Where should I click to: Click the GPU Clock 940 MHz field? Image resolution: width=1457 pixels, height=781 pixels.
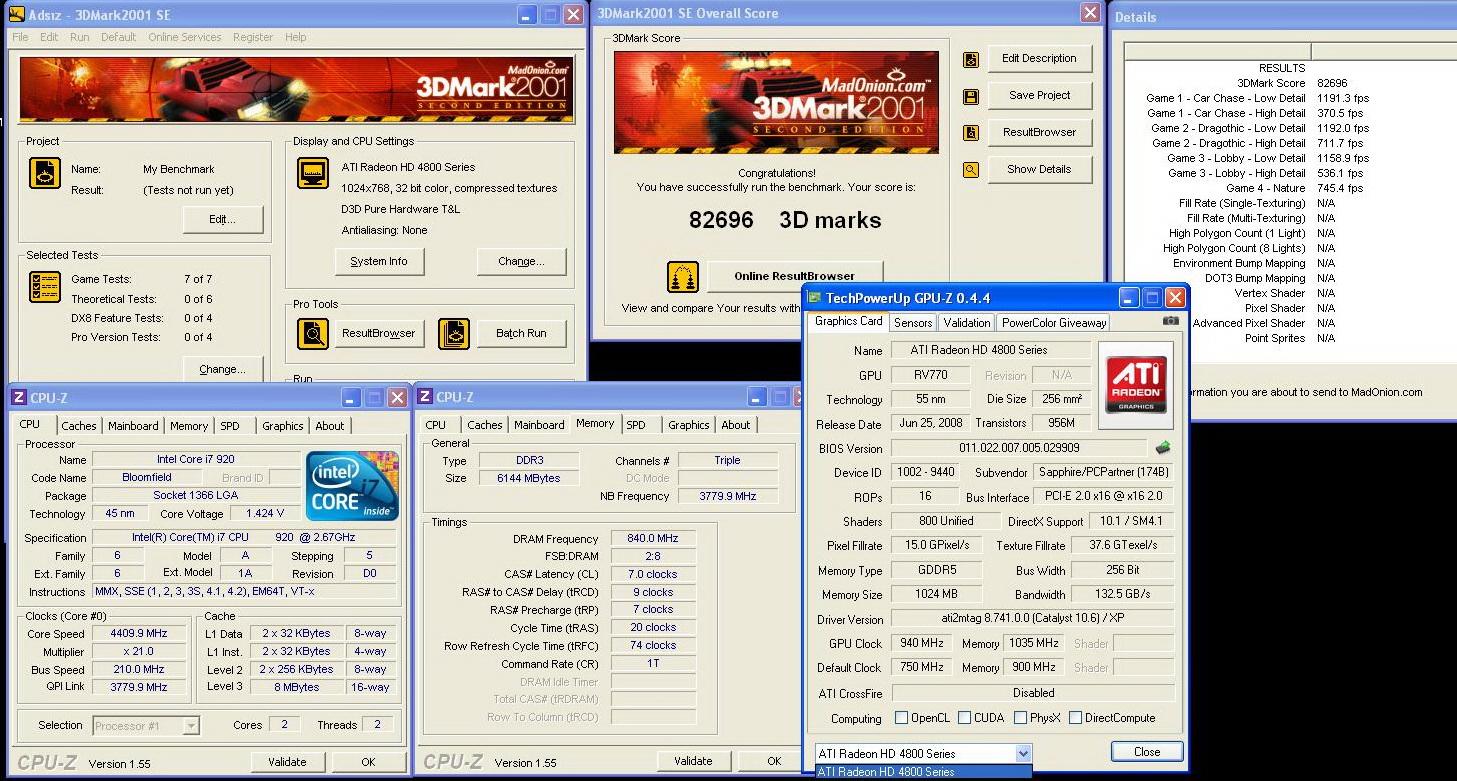(923, 643)
